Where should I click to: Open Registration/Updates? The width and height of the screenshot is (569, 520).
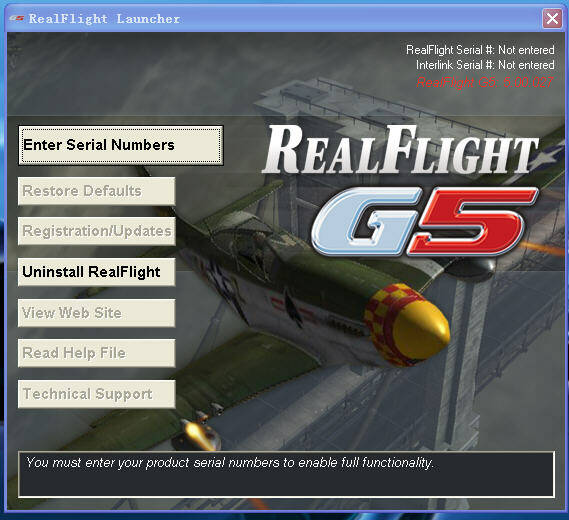point(97,231)
